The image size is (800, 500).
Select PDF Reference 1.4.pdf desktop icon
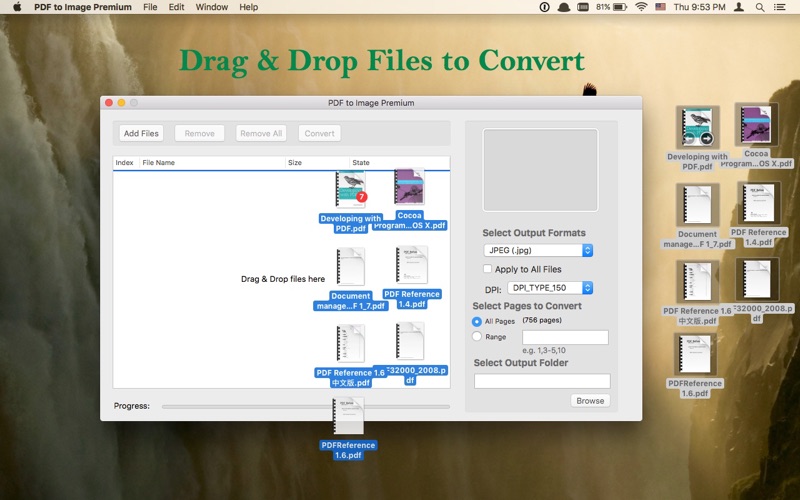[759, 203]
